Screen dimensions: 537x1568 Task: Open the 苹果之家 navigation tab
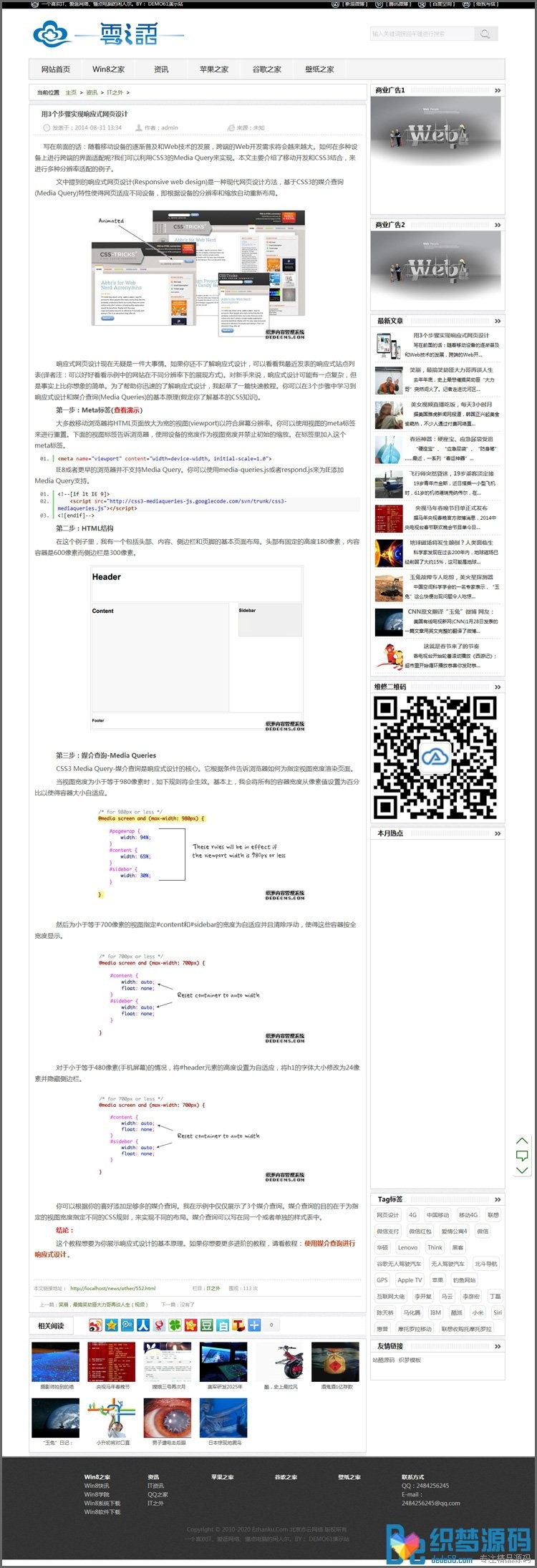pos(214,69)
